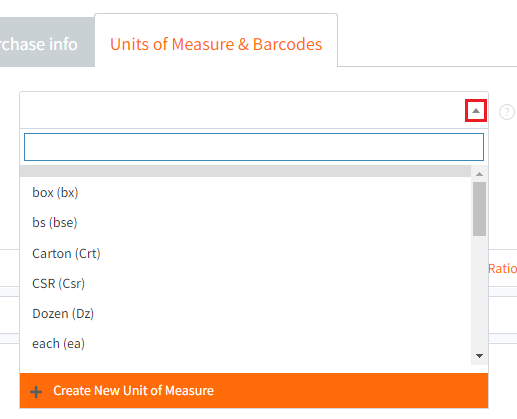Click Create New Unit of Measure button

pyautogui.click(x=254, y=391)
